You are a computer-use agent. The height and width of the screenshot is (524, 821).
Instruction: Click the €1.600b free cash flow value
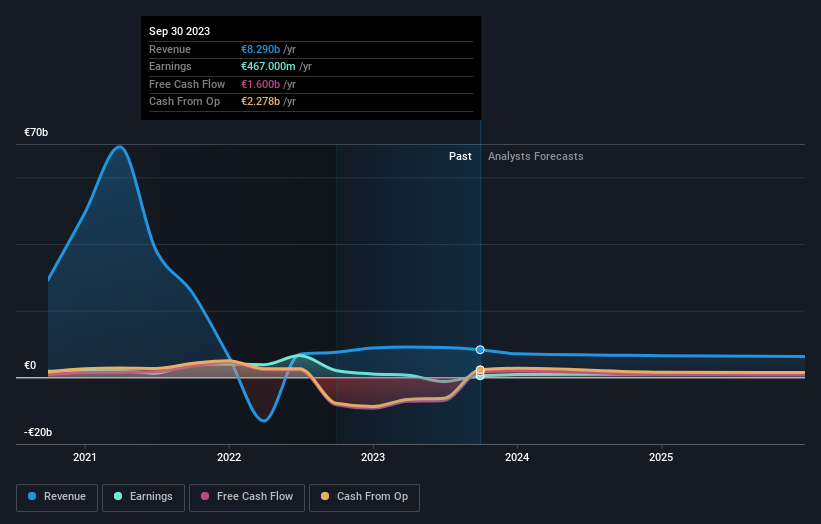tap(260, 84)
